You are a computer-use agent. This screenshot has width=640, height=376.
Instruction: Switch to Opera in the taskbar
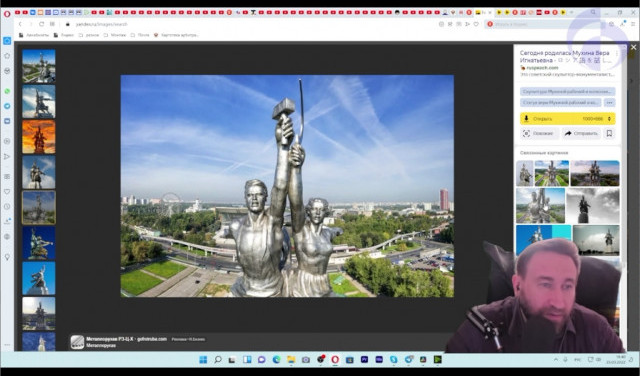[335, 360]
